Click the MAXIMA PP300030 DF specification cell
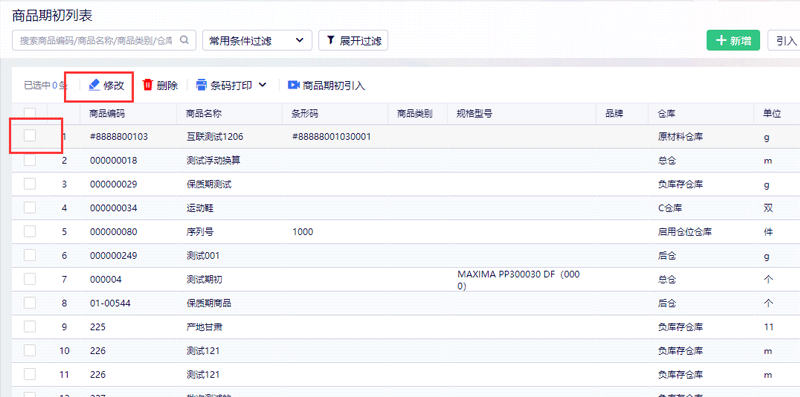Image resolution: width=800 pixels, height=397 pixels. (x=519, y=280)
